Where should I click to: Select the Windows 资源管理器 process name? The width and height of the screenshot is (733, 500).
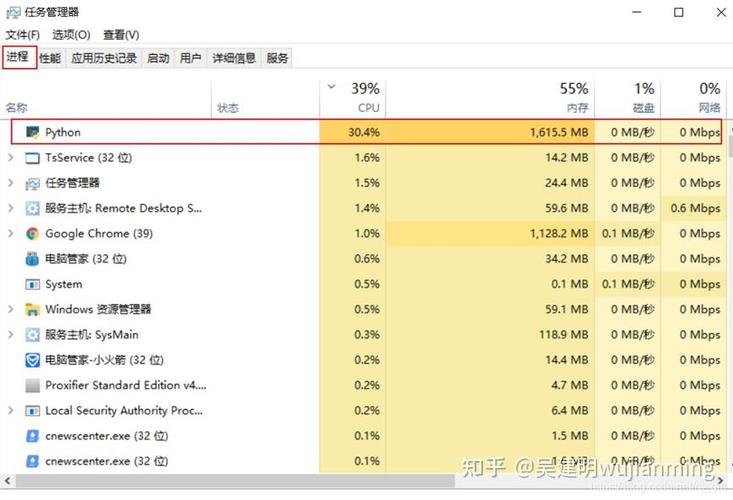pyautogui.click(x=98, y=309)
